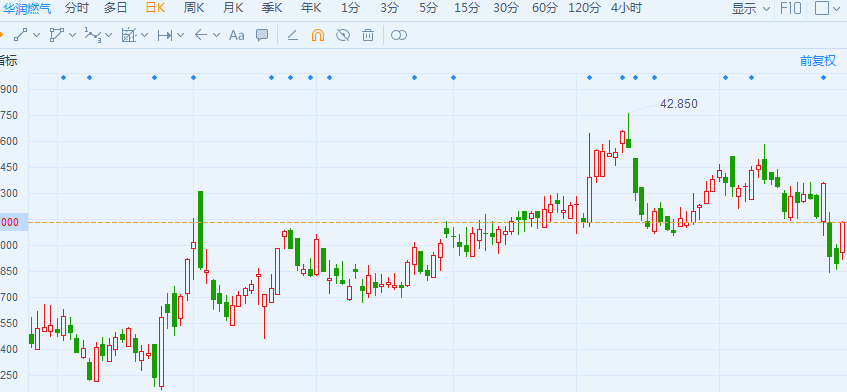Click the 华润燃气 stock name
The width and height of the screenshot is (847, 392).
click(26, 8)
